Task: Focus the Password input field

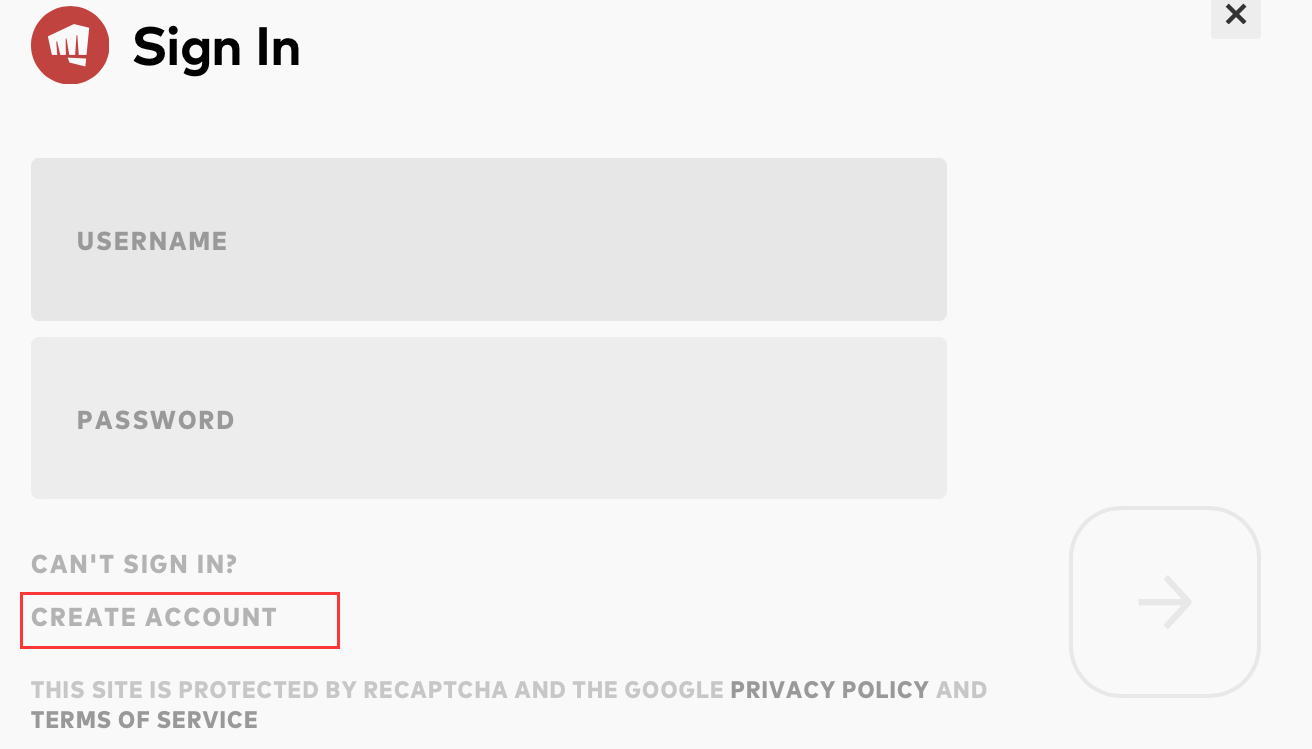Action: (488, 418)
